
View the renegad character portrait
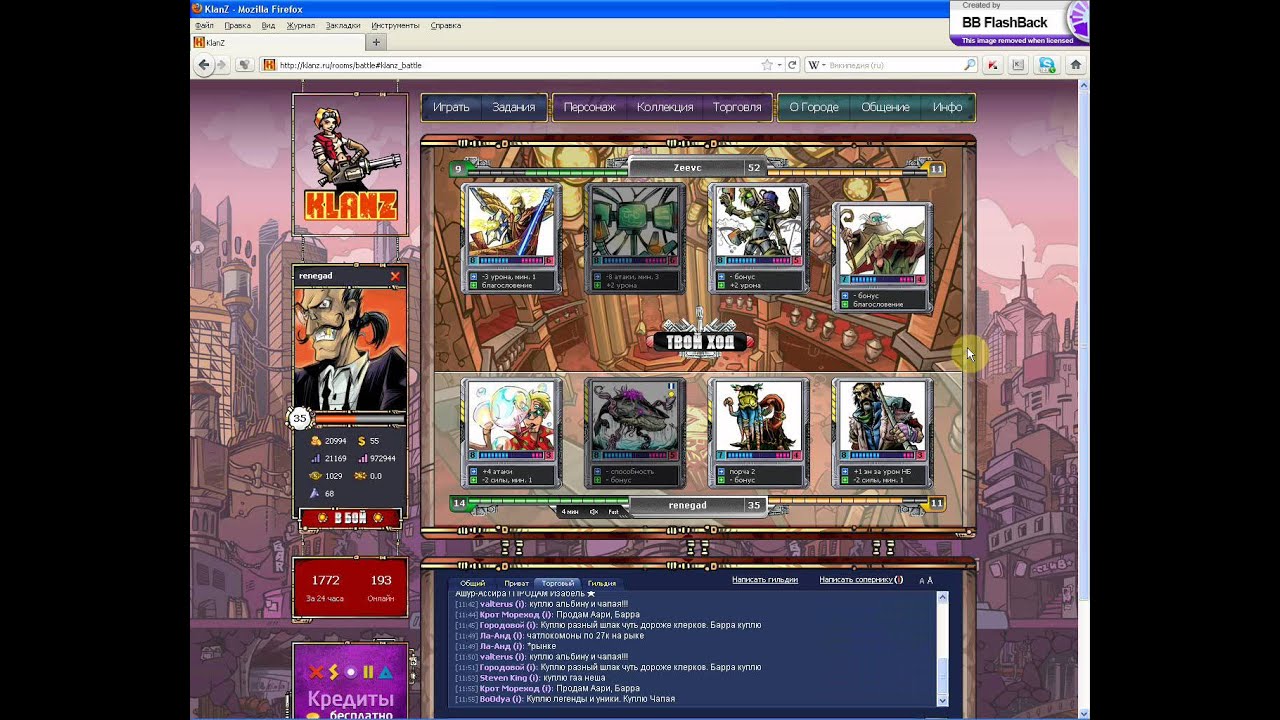point(350,348)
